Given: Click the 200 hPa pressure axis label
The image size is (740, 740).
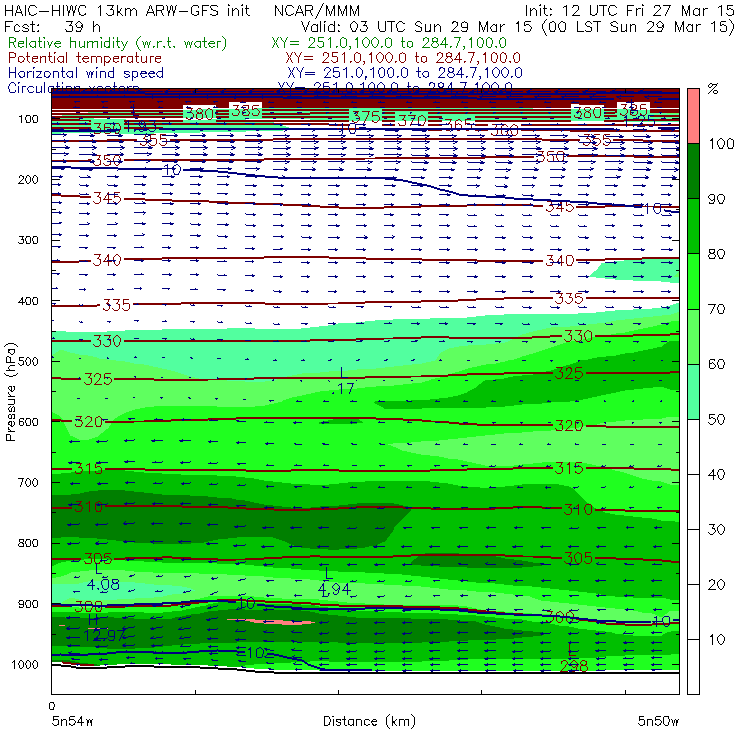Looking at the screenshot, I should pos(28,179).
